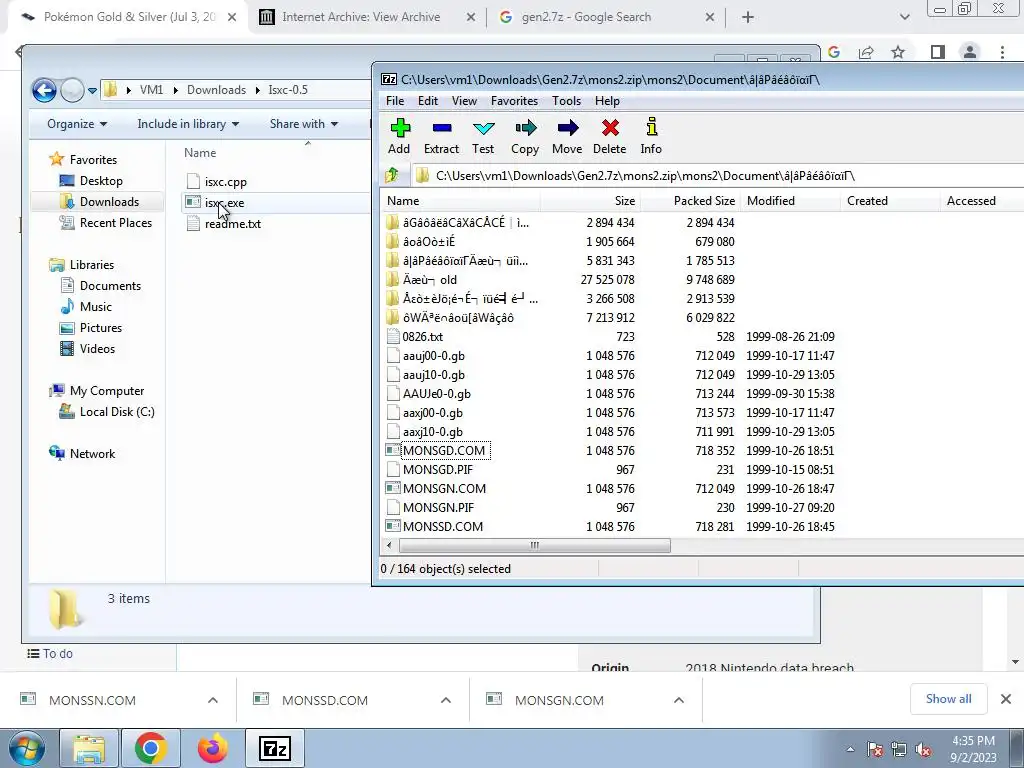Bookmark this page with star icon

pos(898,52)
